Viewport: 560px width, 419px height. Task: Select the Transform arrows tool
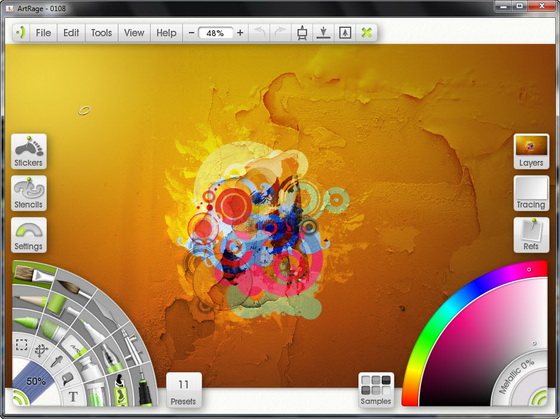coord(41,350)
